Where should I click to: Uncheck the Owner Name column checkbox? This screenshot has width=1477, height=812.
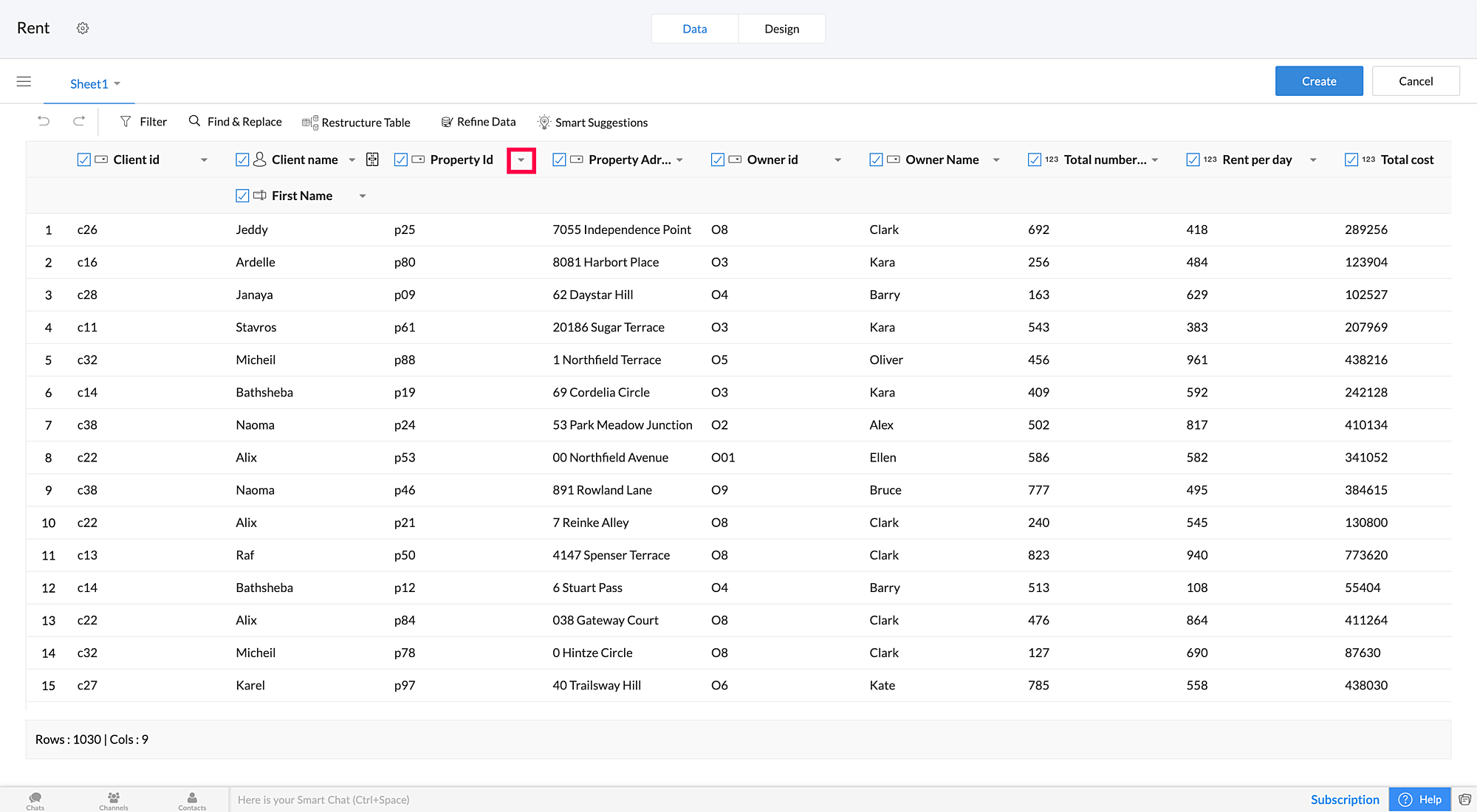876,159
